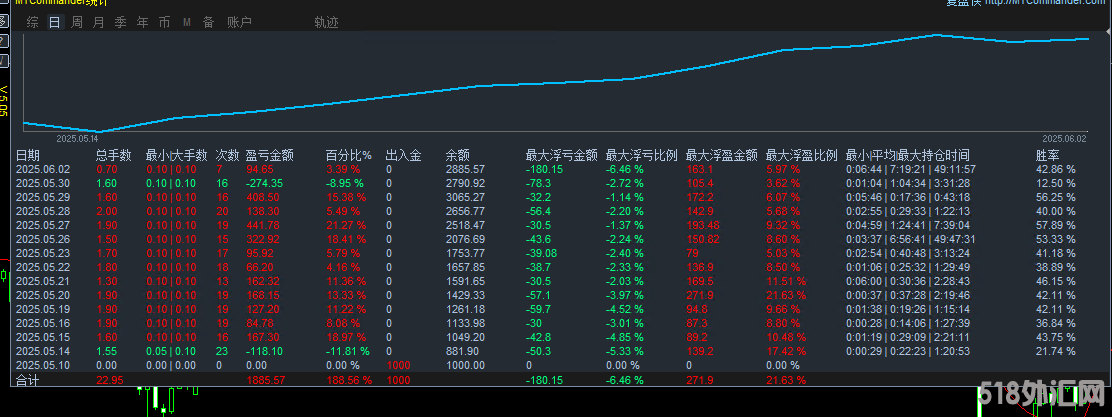Click the 408.50 profit amount
Screen dimensions: 1112x417
(262, 197)
